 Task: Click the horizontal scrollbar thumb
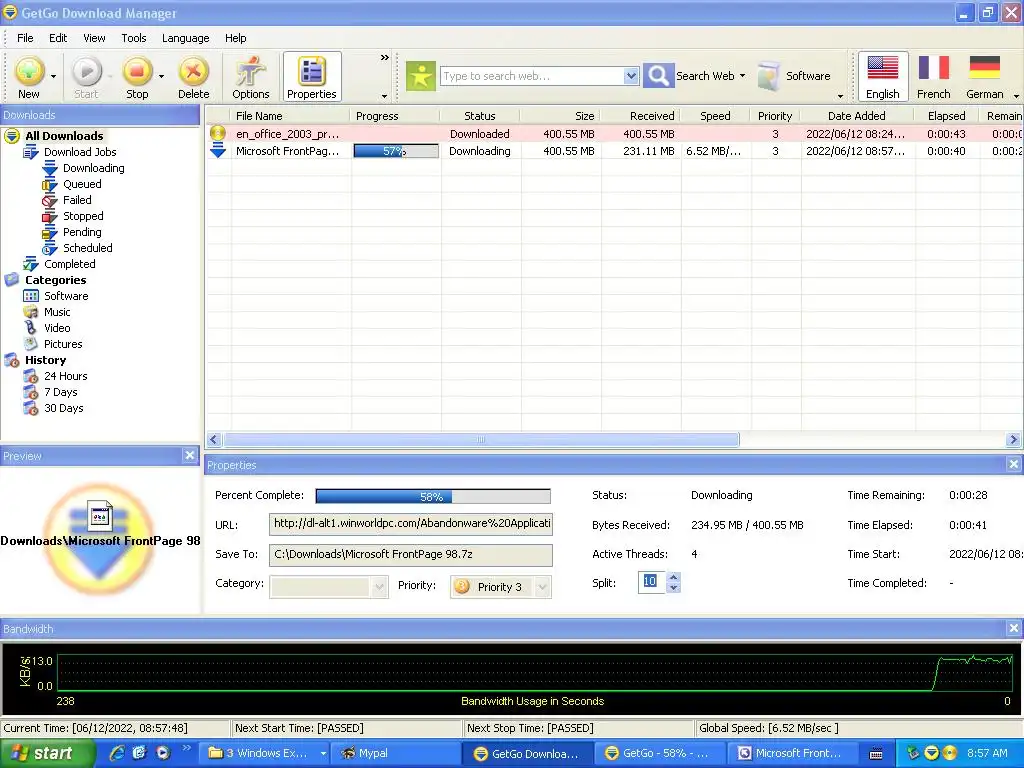[x=481, y=440]
